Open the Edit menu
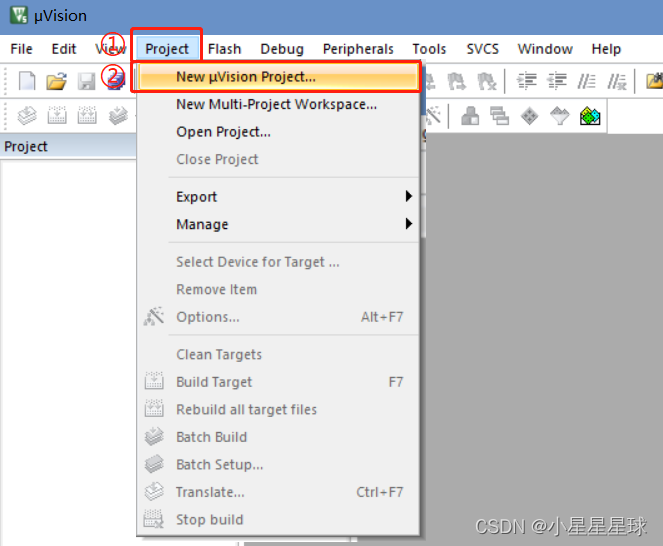The width and height of the screenshot is (663, 546). tap(64, 49)
